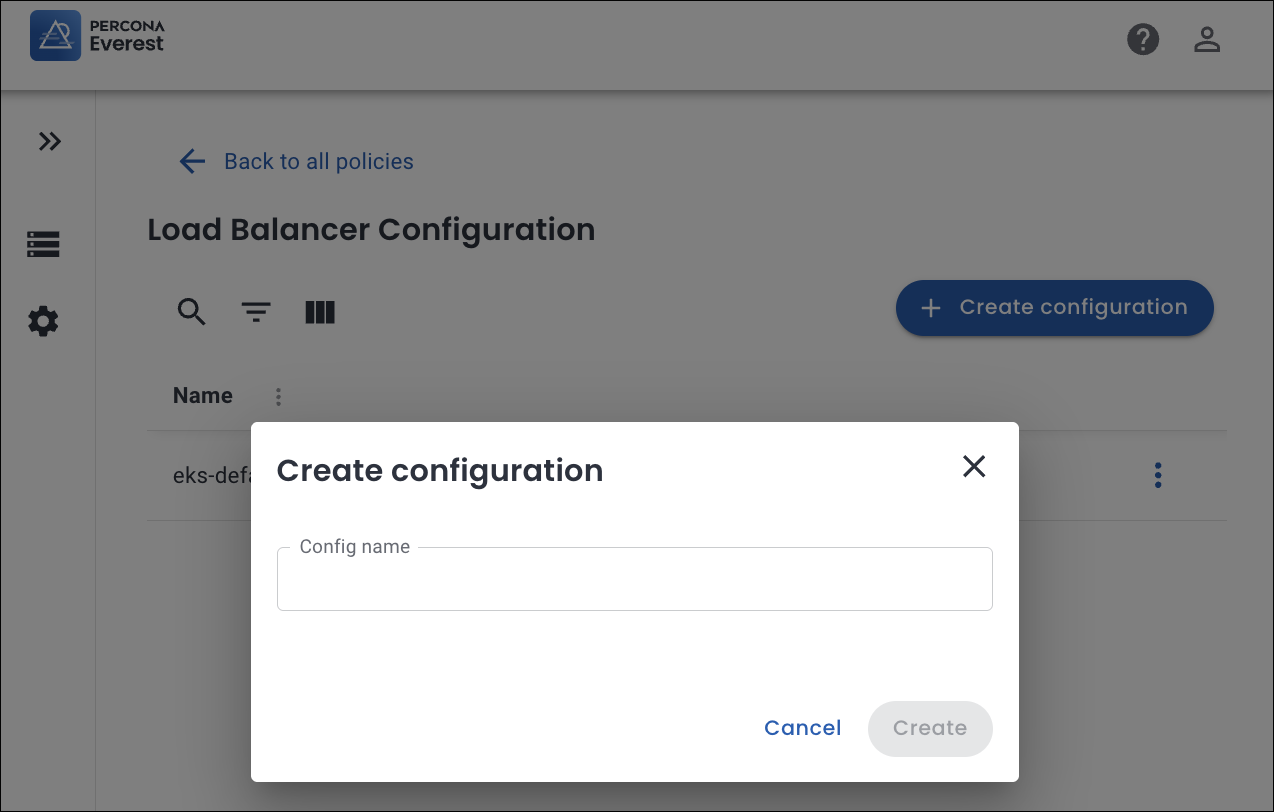Open the settings gear in sidebar

coord(43,322)
